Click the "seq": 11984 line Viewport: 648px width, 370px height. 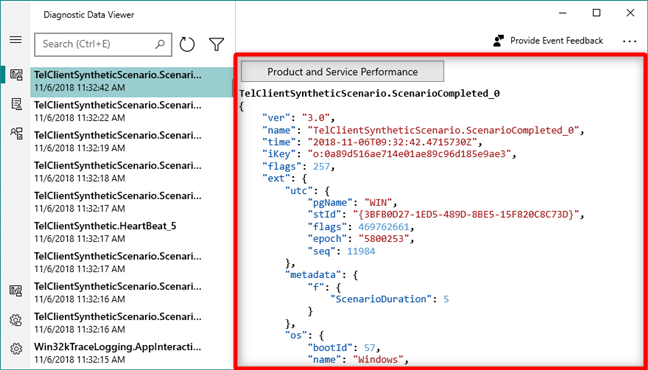click(341, 251)
